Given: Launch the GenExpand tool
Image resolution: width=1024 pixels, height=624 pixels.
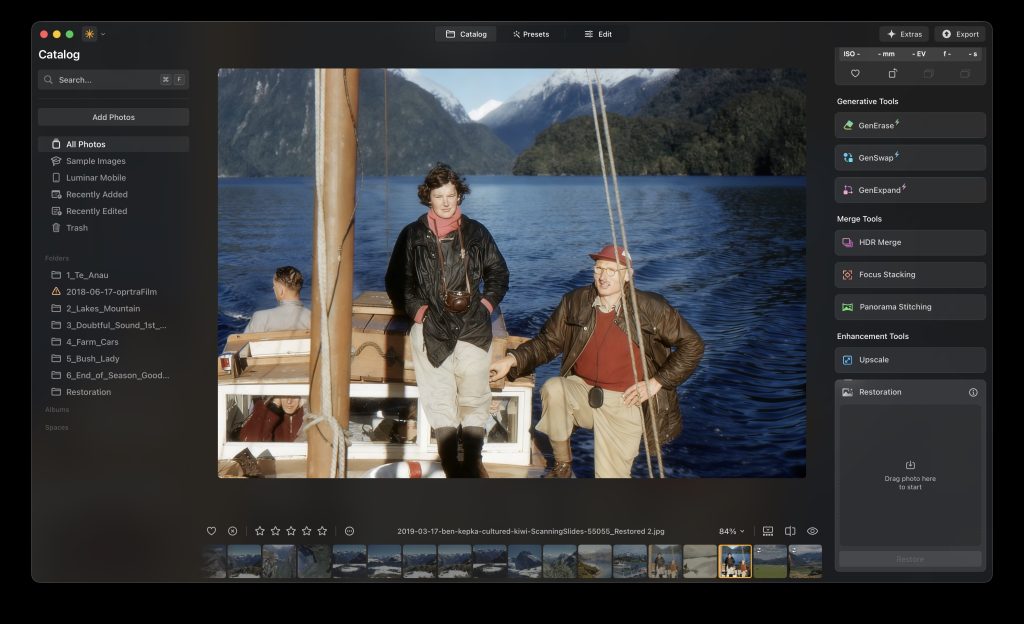Looking at the screenshot, I should 909,189.
